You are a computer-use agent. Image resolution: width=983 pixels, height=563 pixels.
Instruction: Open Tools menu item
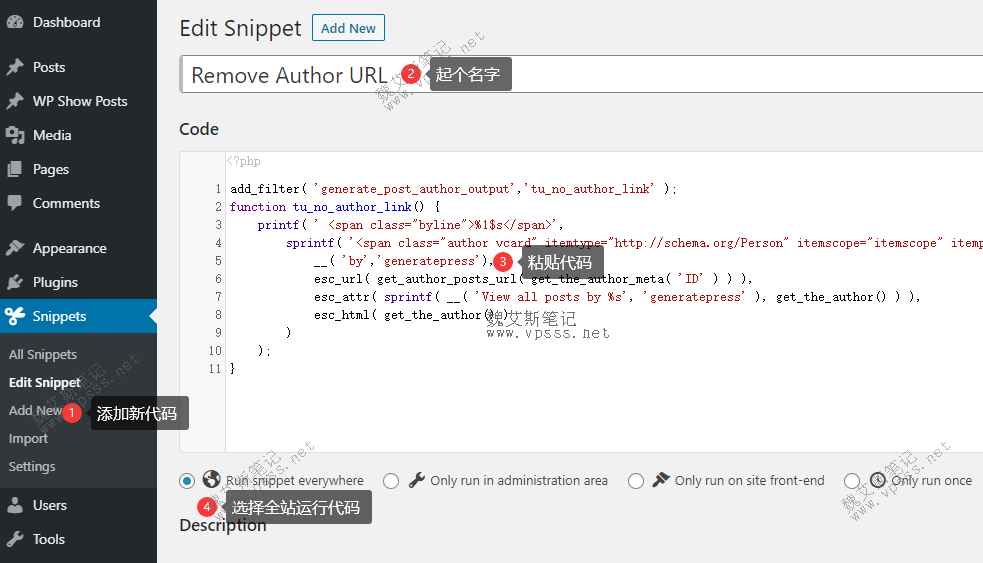click(78, 539)
